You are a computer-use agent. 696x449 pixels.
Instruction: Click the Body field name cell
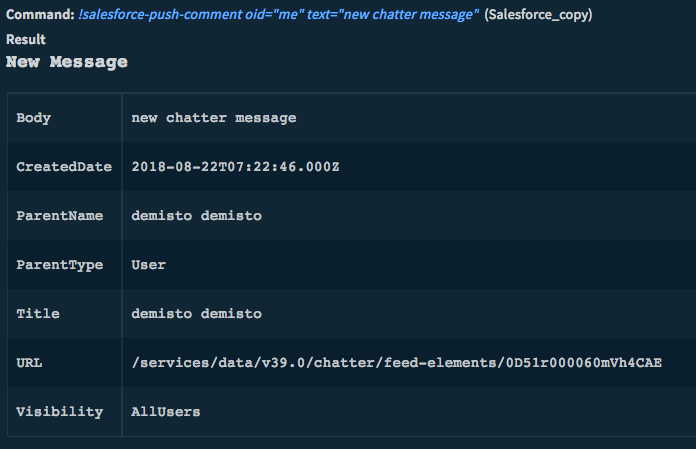click(34, 118)
